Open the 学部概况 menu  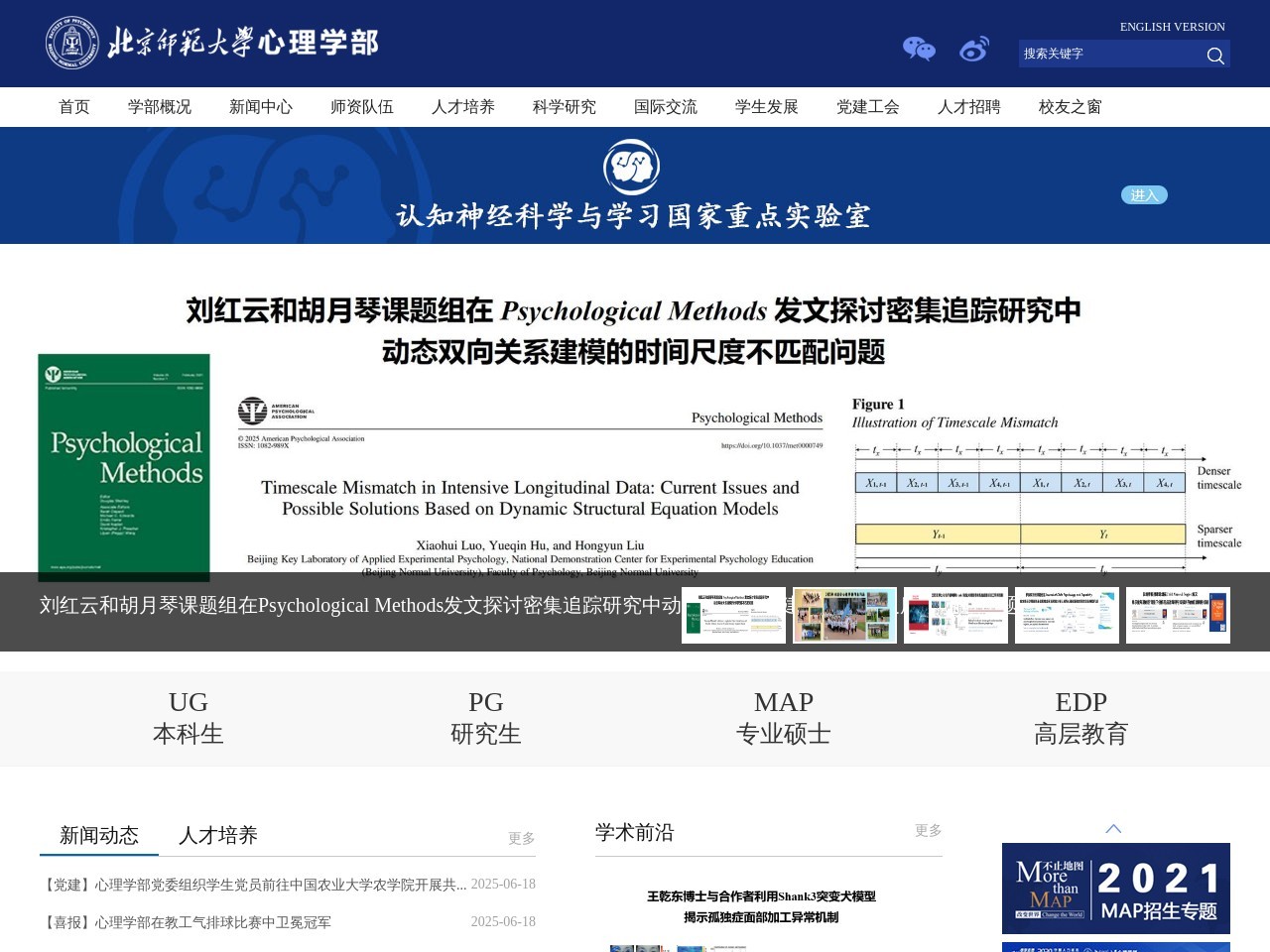point(160,107)
